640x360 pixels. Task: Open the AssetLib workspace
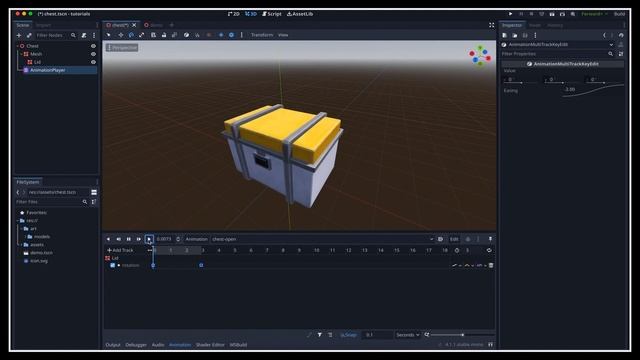coord(300,14)
